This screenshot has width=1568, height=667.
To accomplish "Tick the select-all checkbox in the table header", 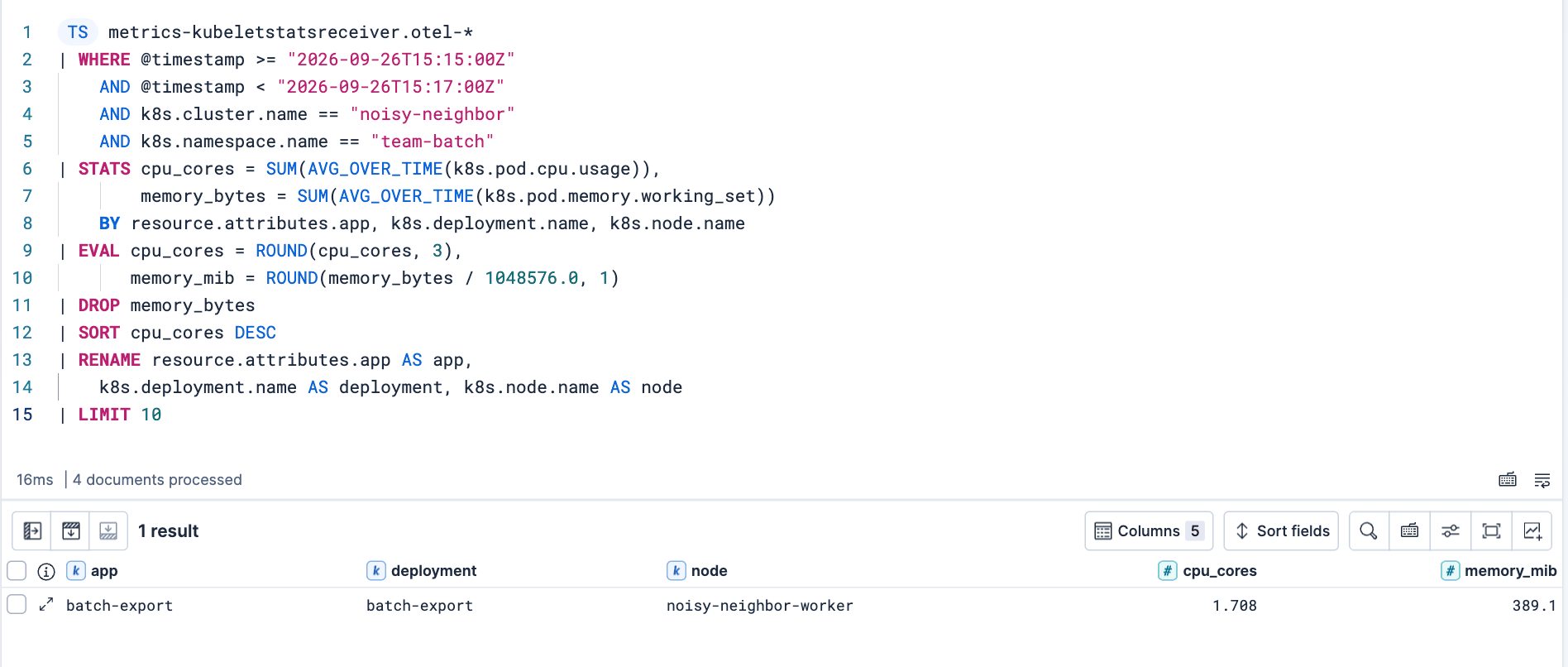I will coord(17,571).
